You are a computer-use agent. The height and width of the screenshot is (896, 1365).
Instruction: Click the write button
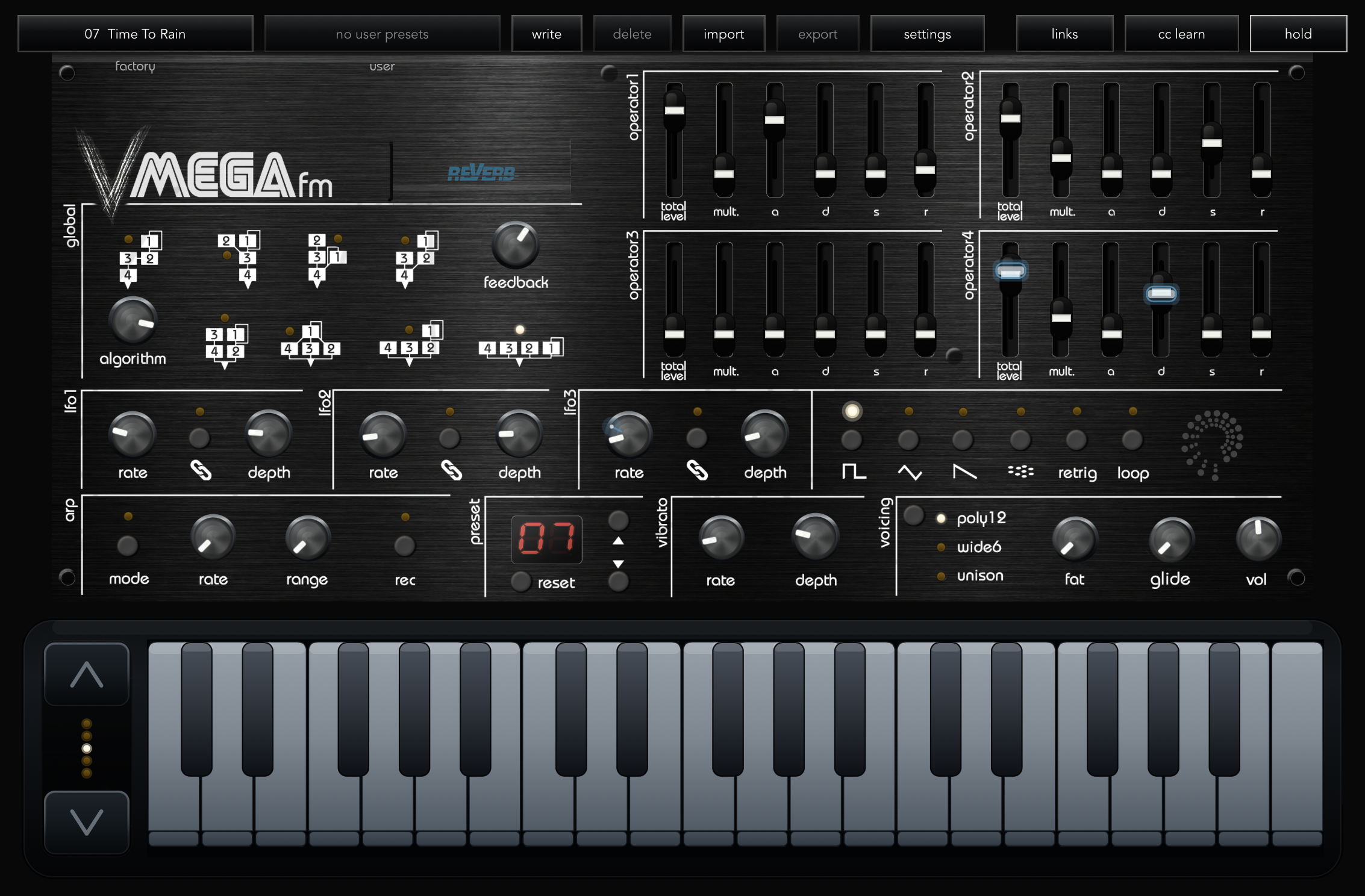547,34
